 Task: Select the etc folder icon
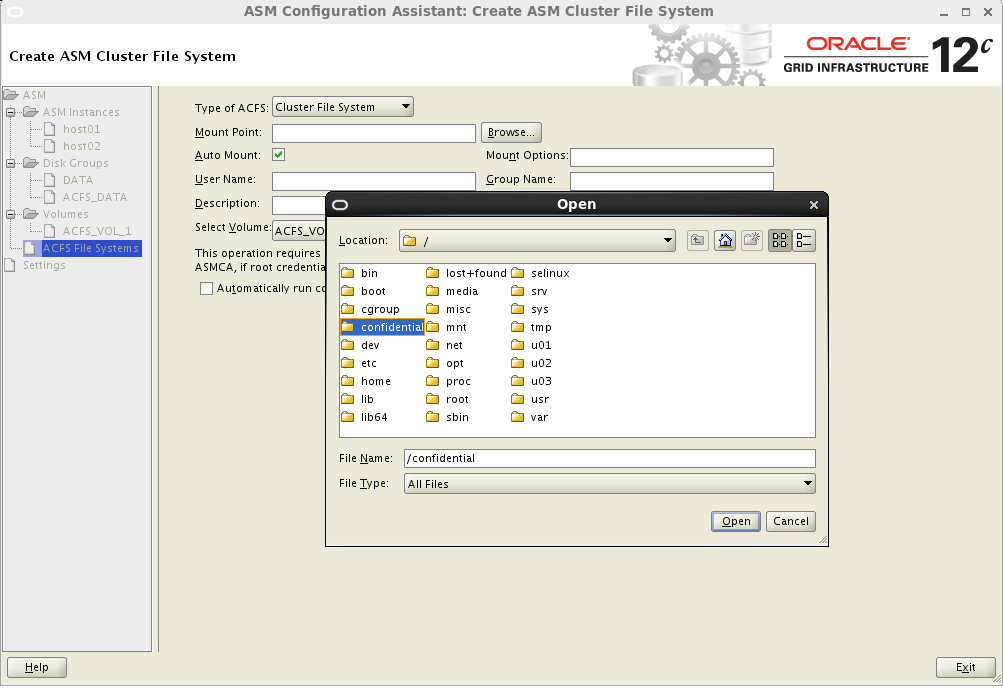coord(348,363)
